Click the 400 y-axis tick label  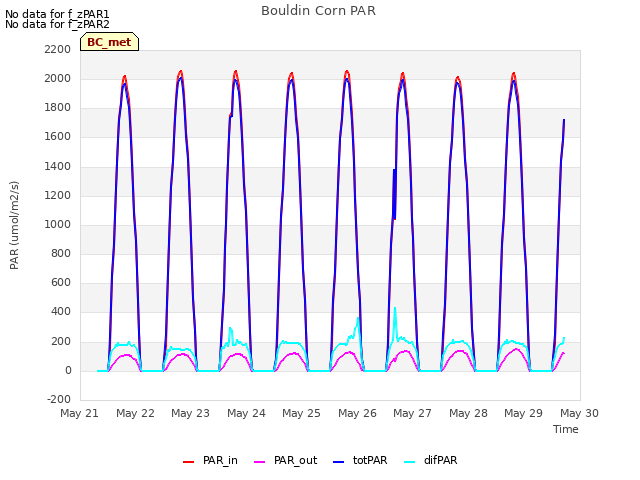click(x=61, y=312)
